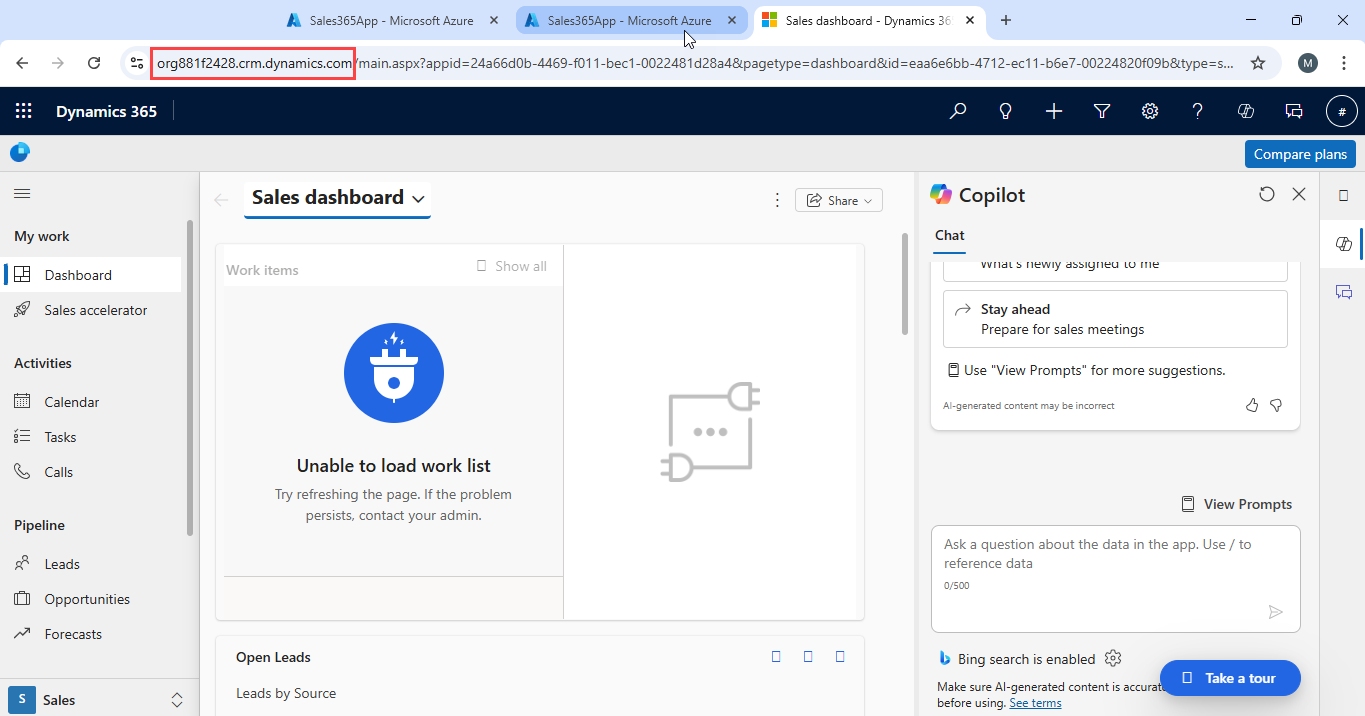1365x716 pixels.
Task: Click the Compare plans button
Action: (x=1300, y=154)
